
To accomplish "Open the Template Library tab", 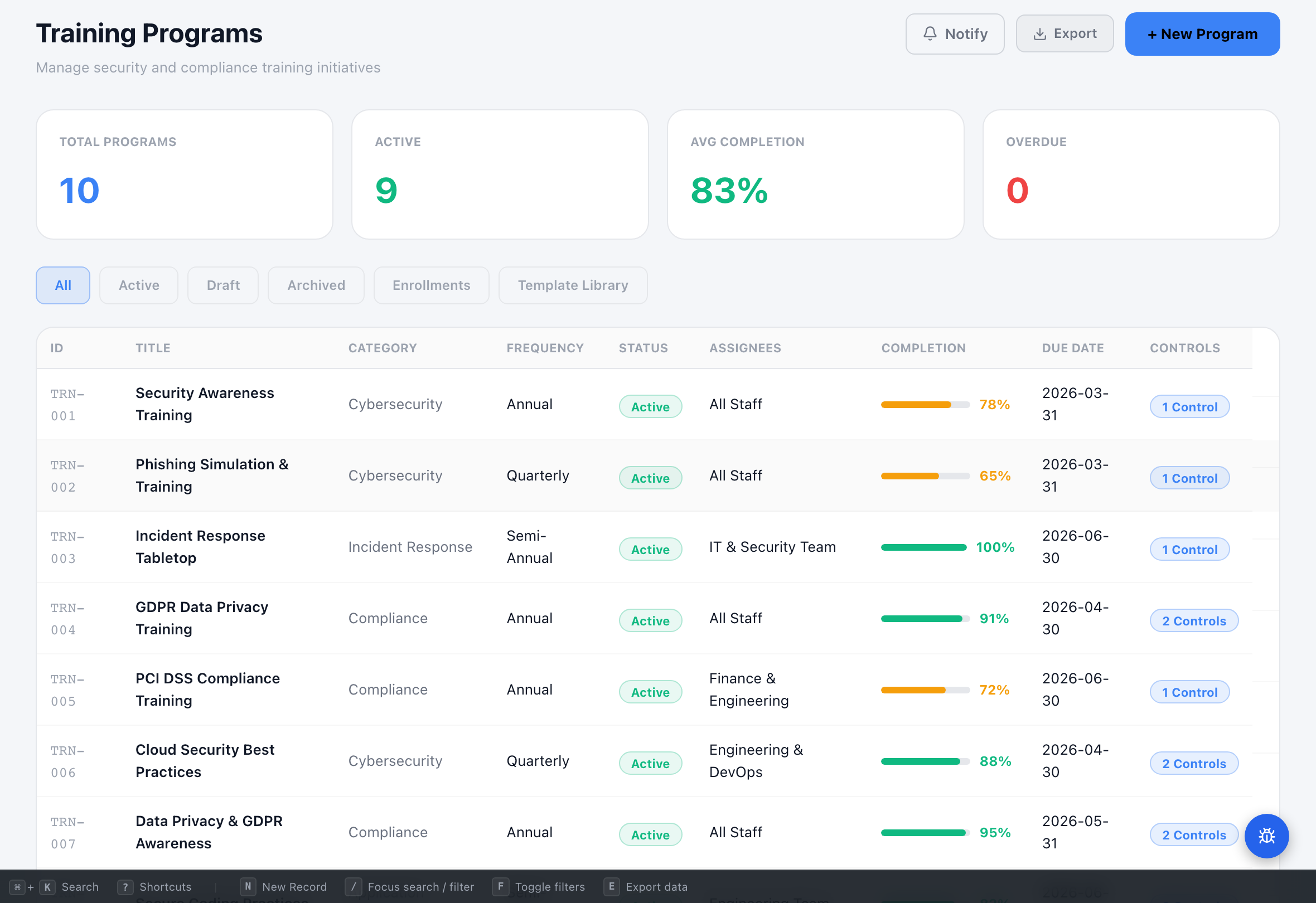I will pyautogui.click(x=573, y=285).
